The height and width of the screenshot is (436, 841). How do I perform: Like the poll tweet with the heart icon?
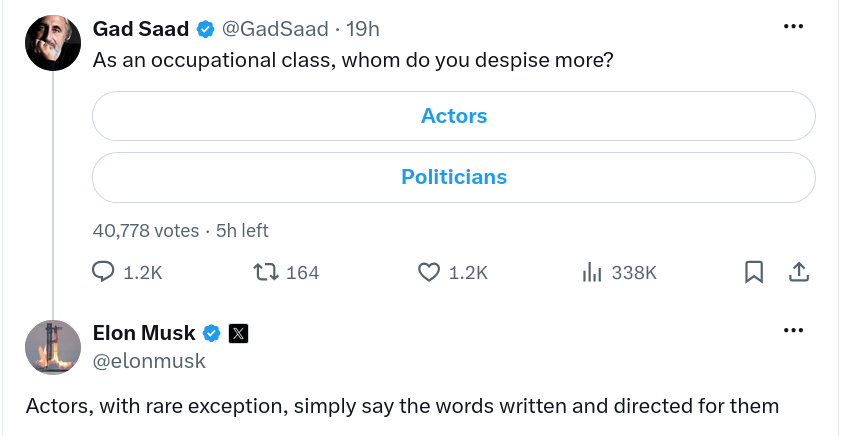coord(429,272)
